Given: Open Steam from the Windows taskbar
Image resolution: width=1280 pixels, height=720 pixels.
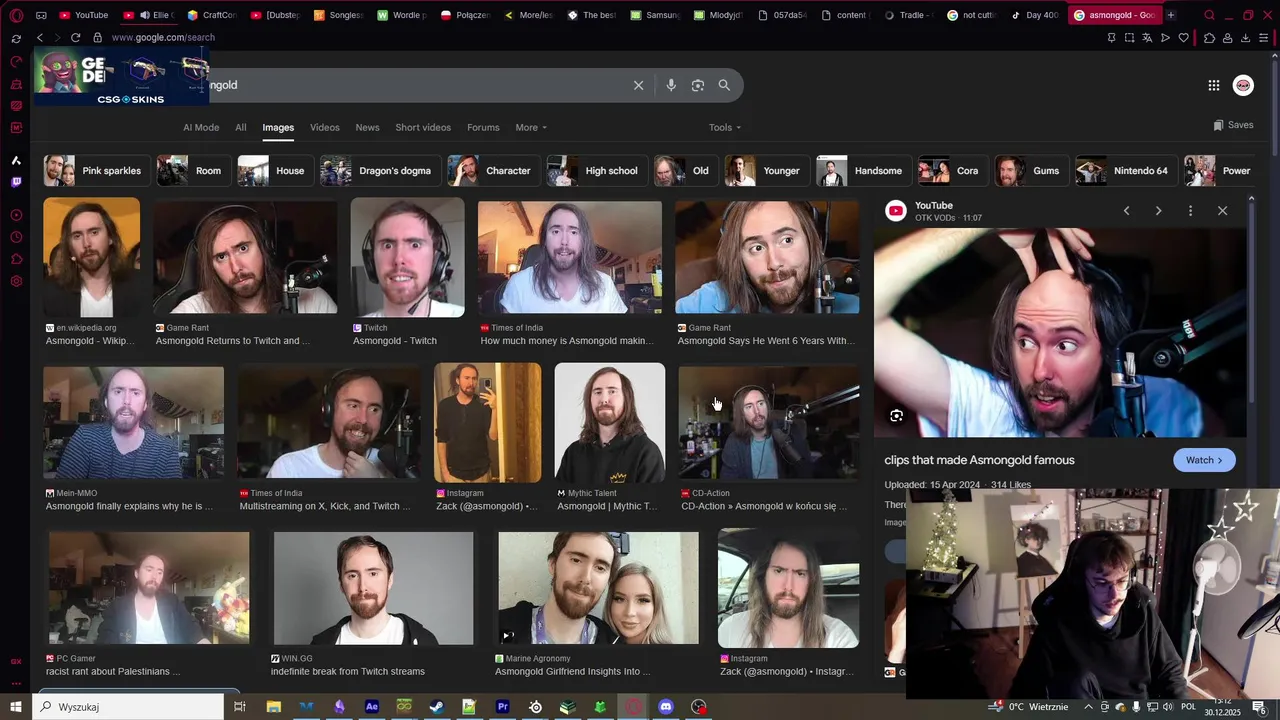Looking at the screenshot, I should pos(437,707).
